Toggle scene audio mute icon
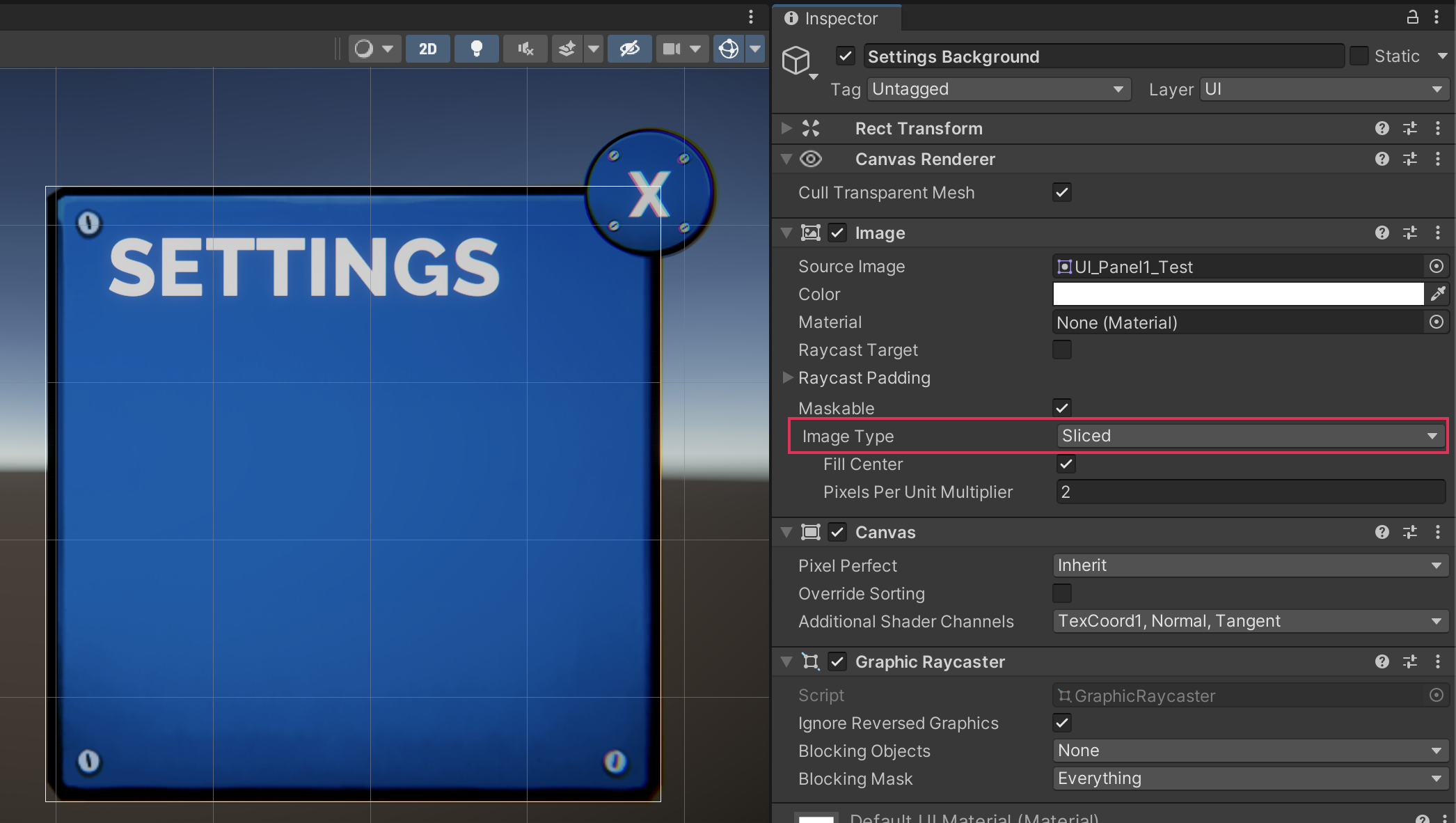Viewport: 1456px width, 823px height. click(525, 49)
